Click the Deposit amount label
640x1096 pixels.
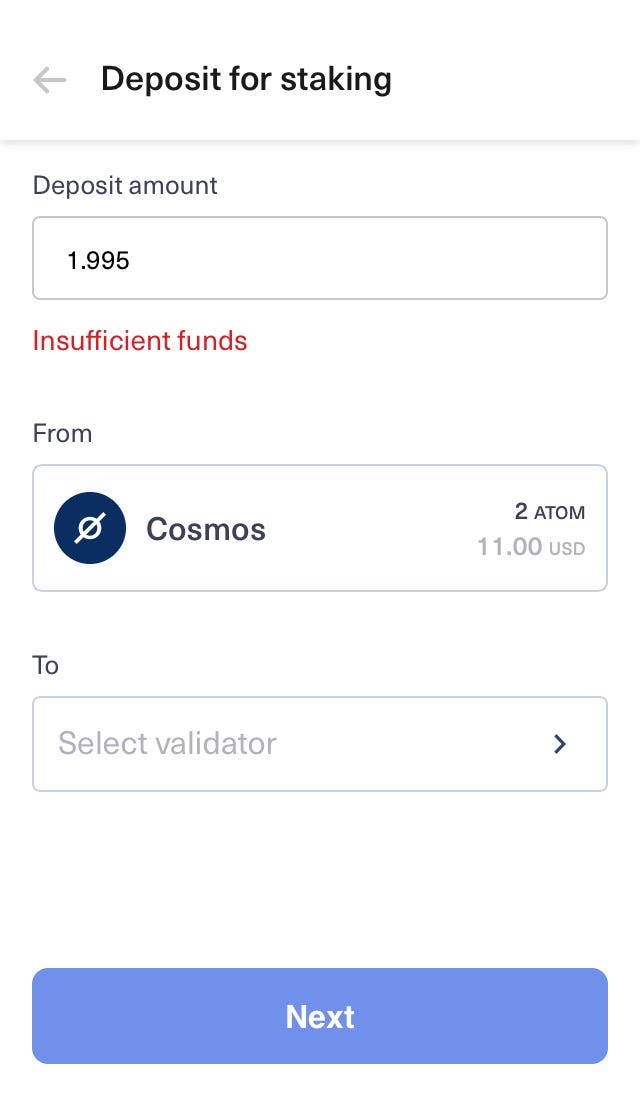click(125, 185)
